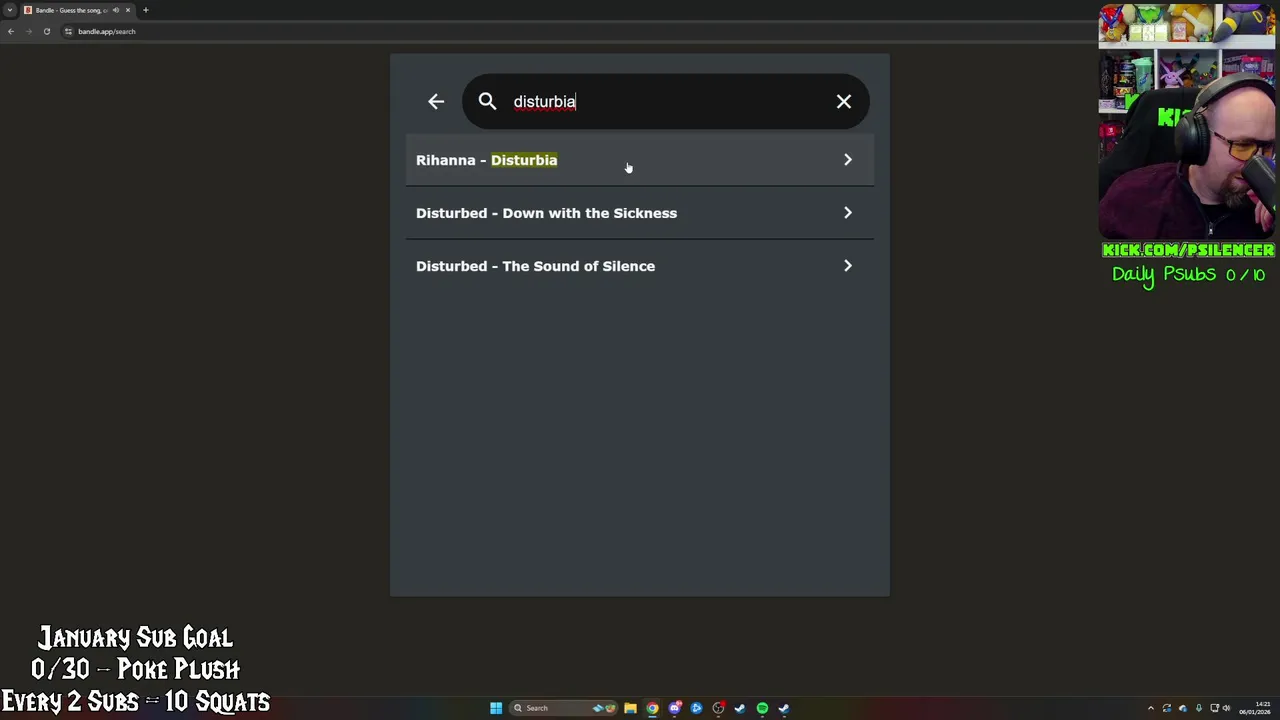Open the Chrome tab search dropdown
The width and height of the screenshot is (1280, 720).
(10, 10)
